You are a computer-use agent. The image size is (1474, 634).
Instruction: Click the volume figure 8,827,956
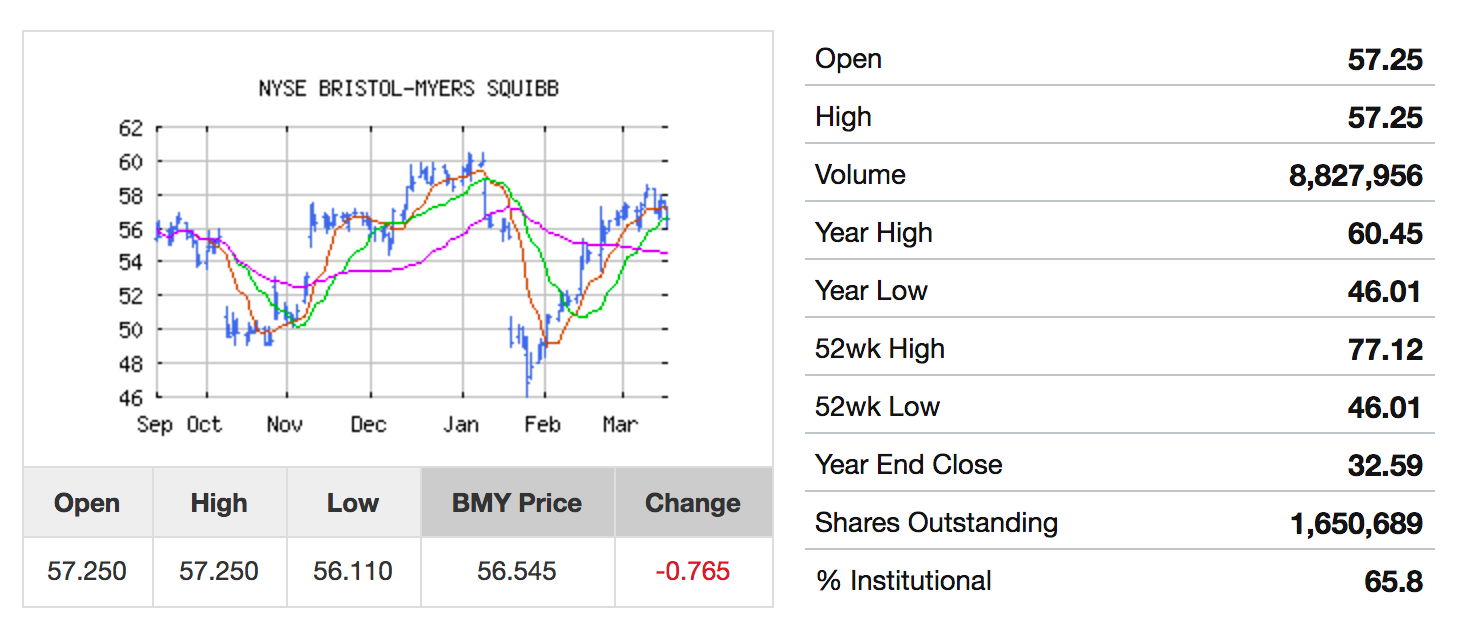click(x=1355, y=175)
